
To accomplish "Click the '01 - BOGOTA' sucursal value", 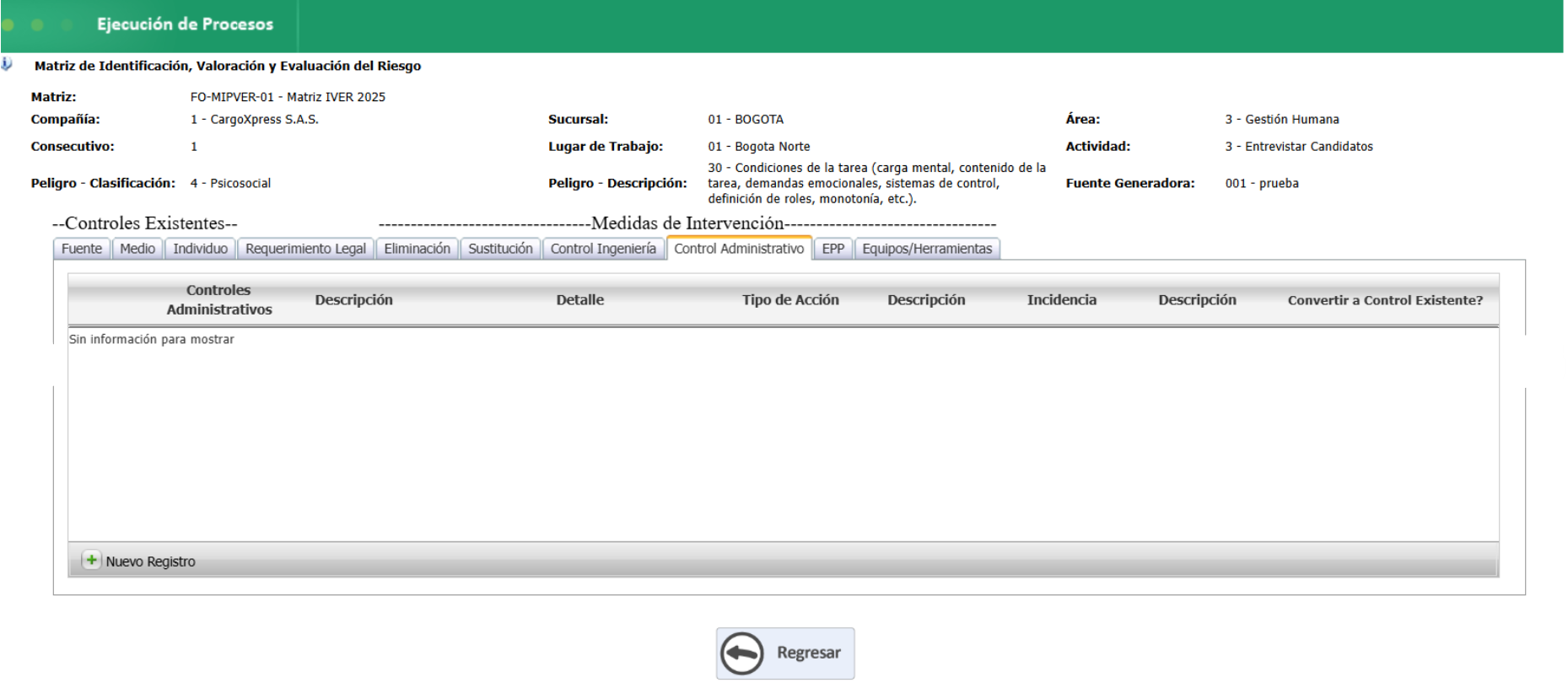I will pos(746,120).
